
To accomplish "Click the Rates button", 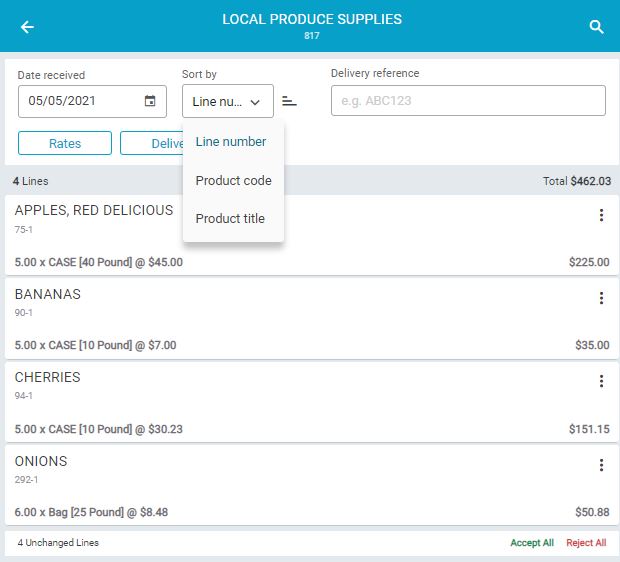I will coord(65,143).
